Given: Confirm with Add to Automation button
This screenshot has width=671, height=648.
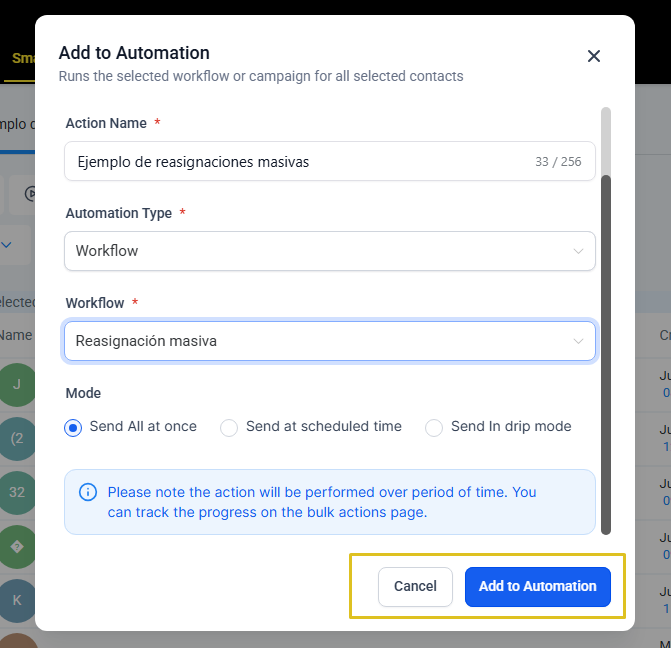Looking at the screenshot, I should tap(537, 586).
